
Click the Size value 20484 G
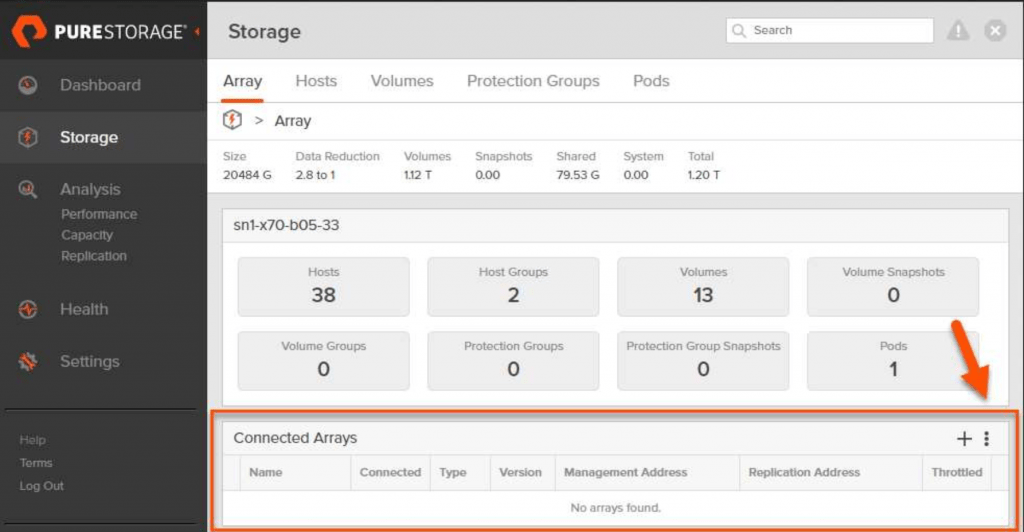pyautogui.click(x=247, y=175)
